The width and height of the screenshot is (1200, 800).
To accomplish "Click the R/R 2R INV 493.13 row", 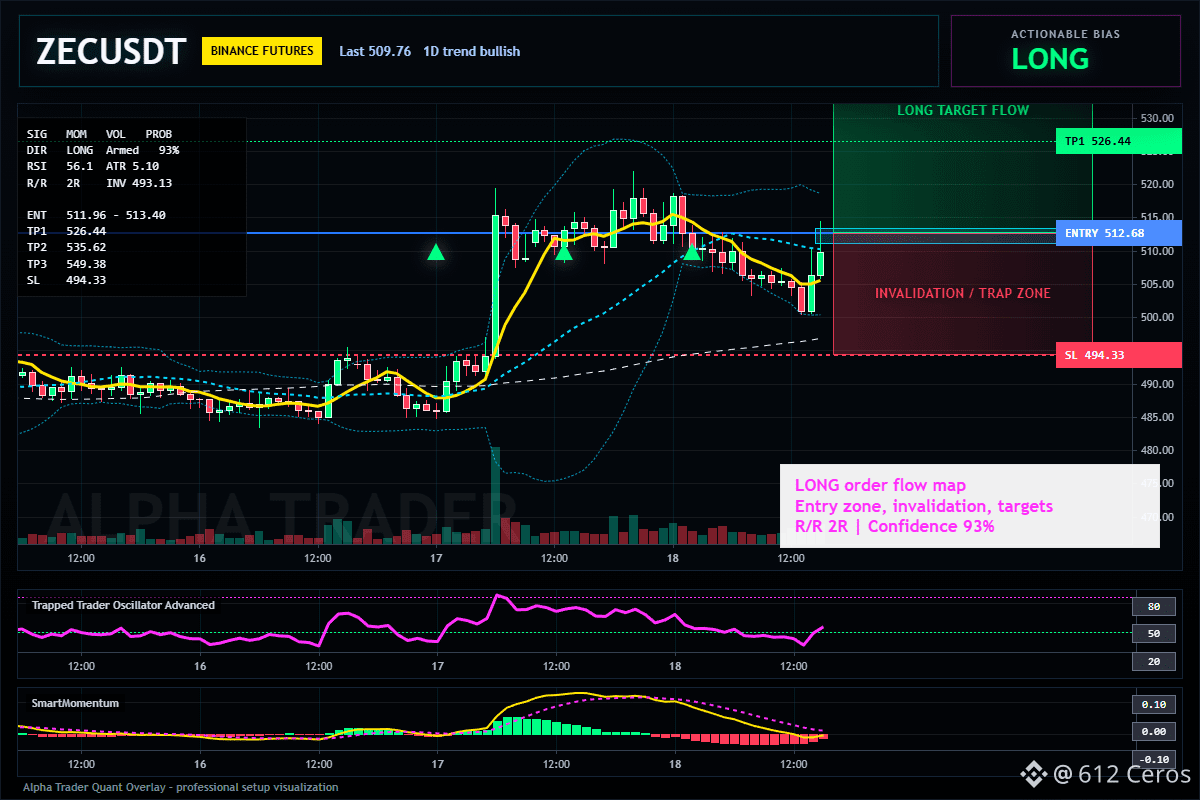I will point(99,182).
